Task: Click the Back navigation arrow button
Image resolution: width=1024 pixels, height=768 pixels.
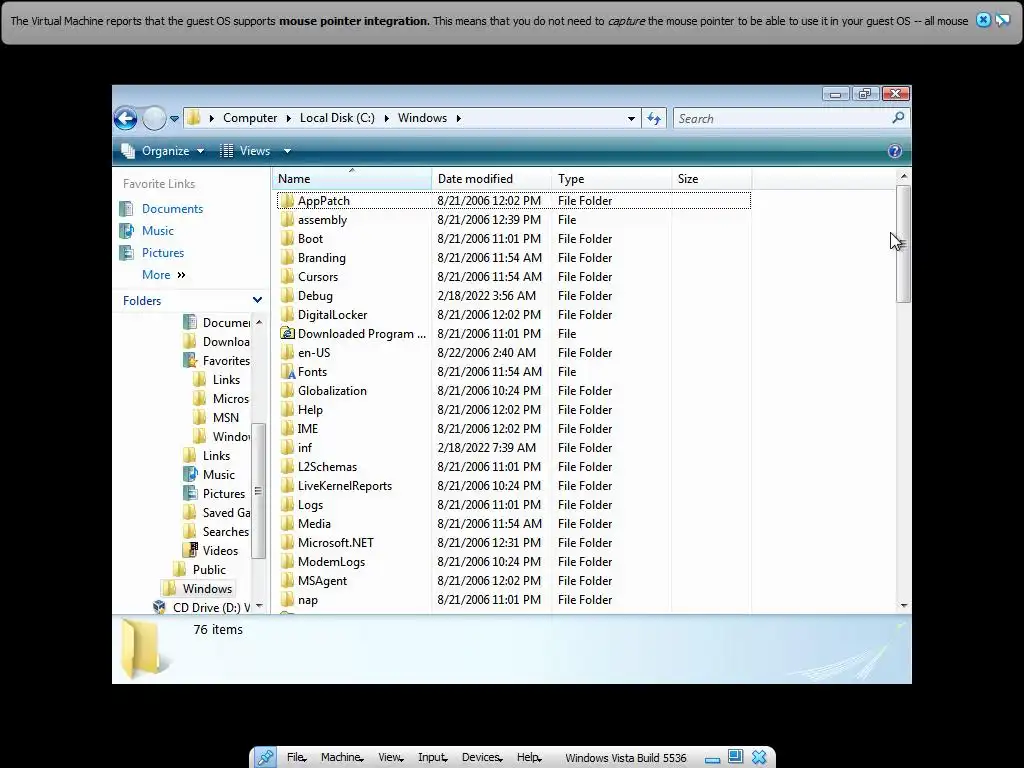Action: tap(125, 119)
